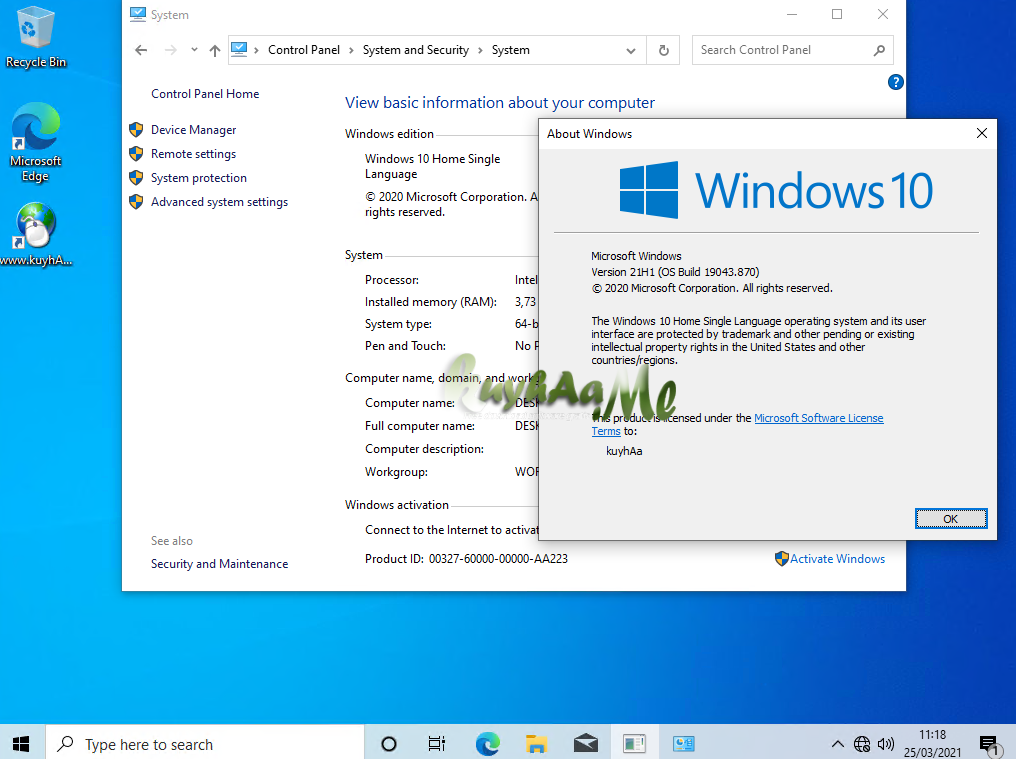Open Task View on the taskbar

(x=437, y=743)
